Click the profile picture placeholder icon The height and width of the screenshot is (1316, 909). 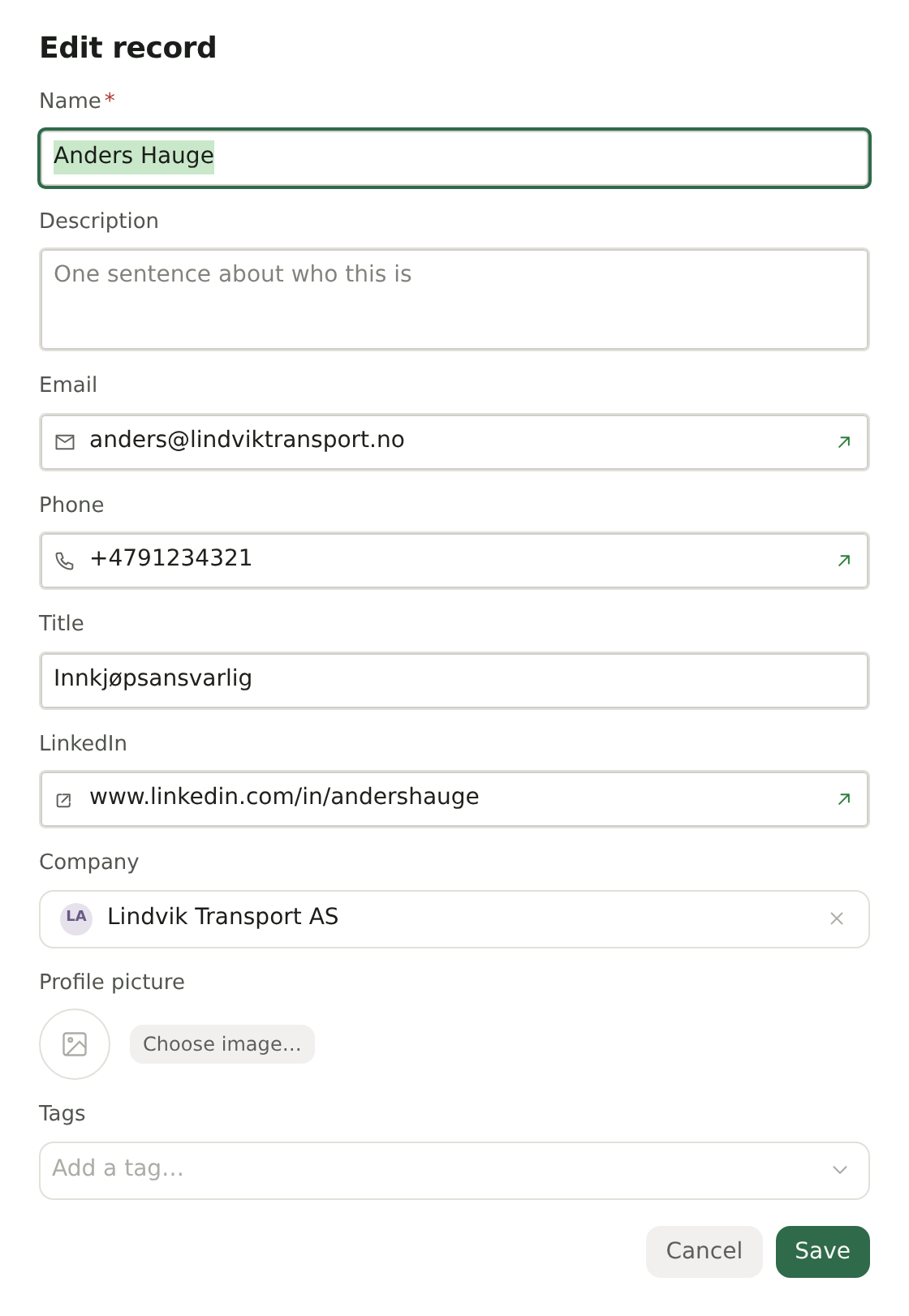click(x=75, y=1044)
